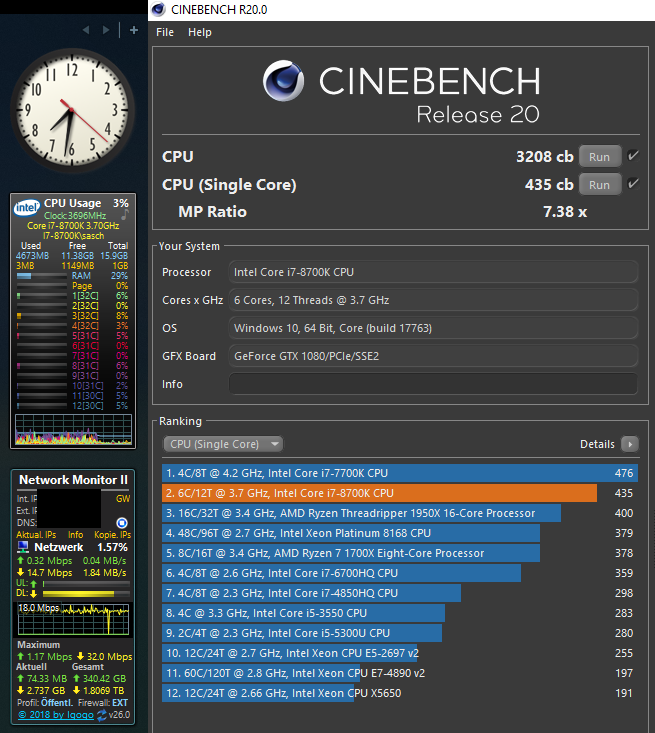This screenshot has width=655, height=733.
Task: Select ranking row 'Intel Core i7-6700HQ CPU'
Action: click(x=400, y=573)
